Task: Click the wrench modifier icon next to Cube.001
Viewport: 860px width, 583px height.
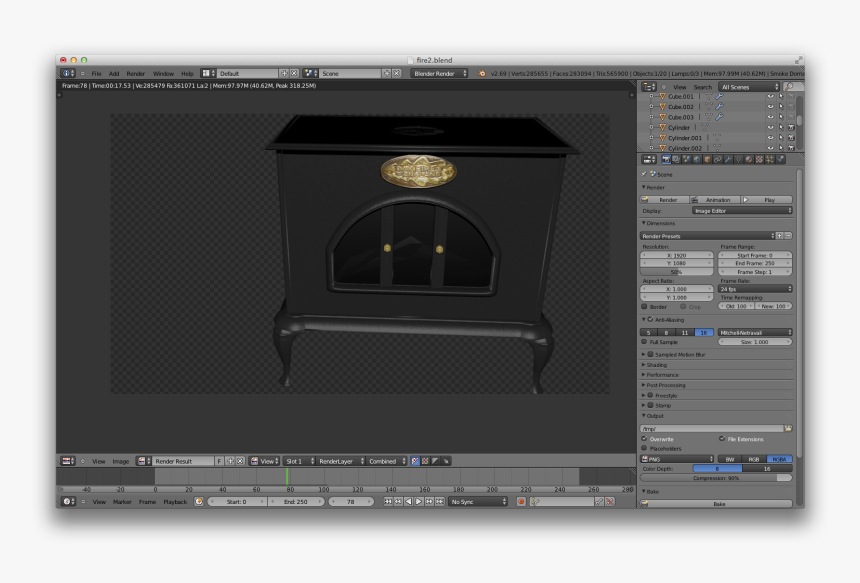Action: click(x=720, y=97)
